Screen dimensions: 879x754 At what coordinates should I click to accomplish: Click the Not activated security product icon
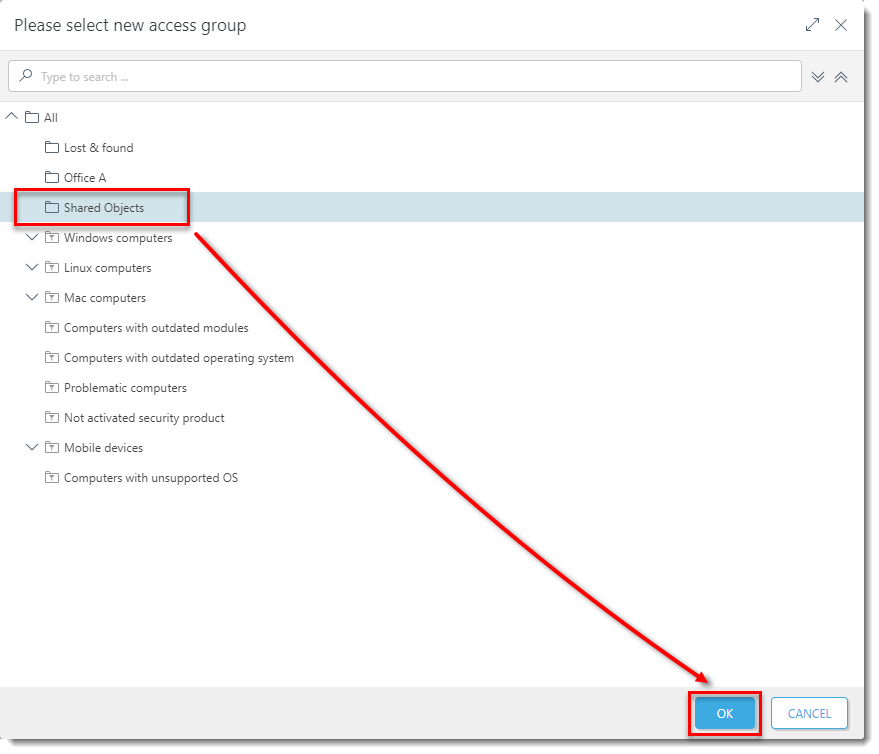click(x=52, y=418)
